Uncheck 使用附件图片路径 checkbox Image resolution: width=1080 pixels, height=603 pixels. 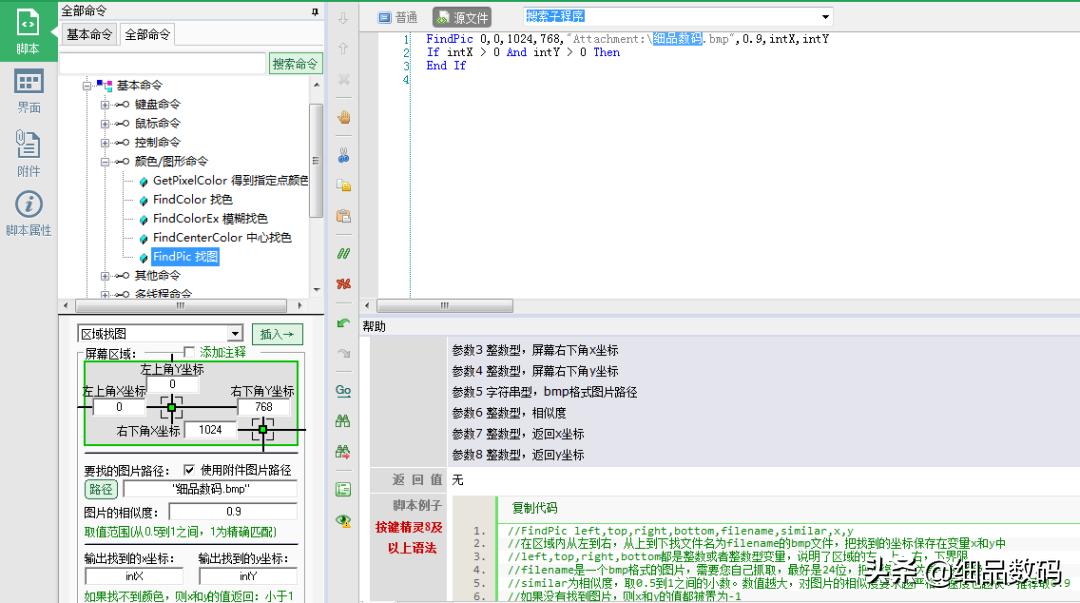(x=189, y=469)
